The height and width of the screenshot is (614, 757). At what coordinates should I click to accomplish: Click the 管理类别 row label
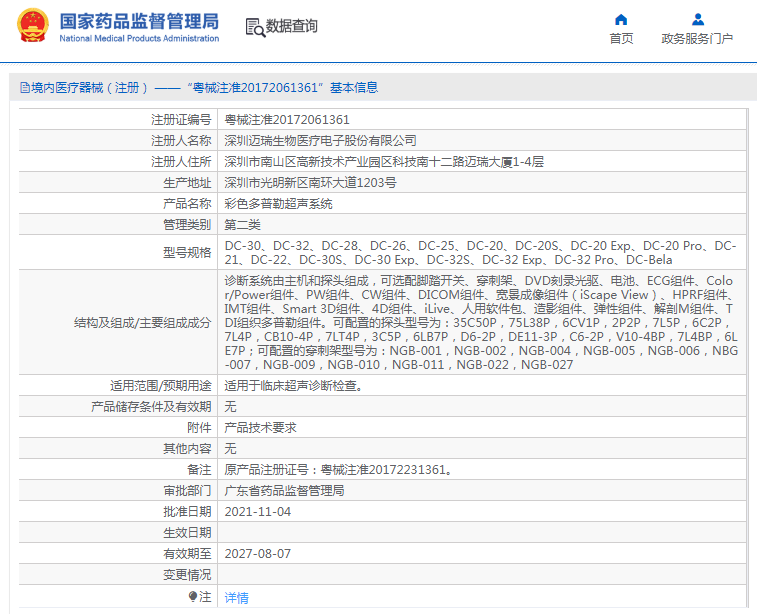pyautogui.click(x=187, y=224)
